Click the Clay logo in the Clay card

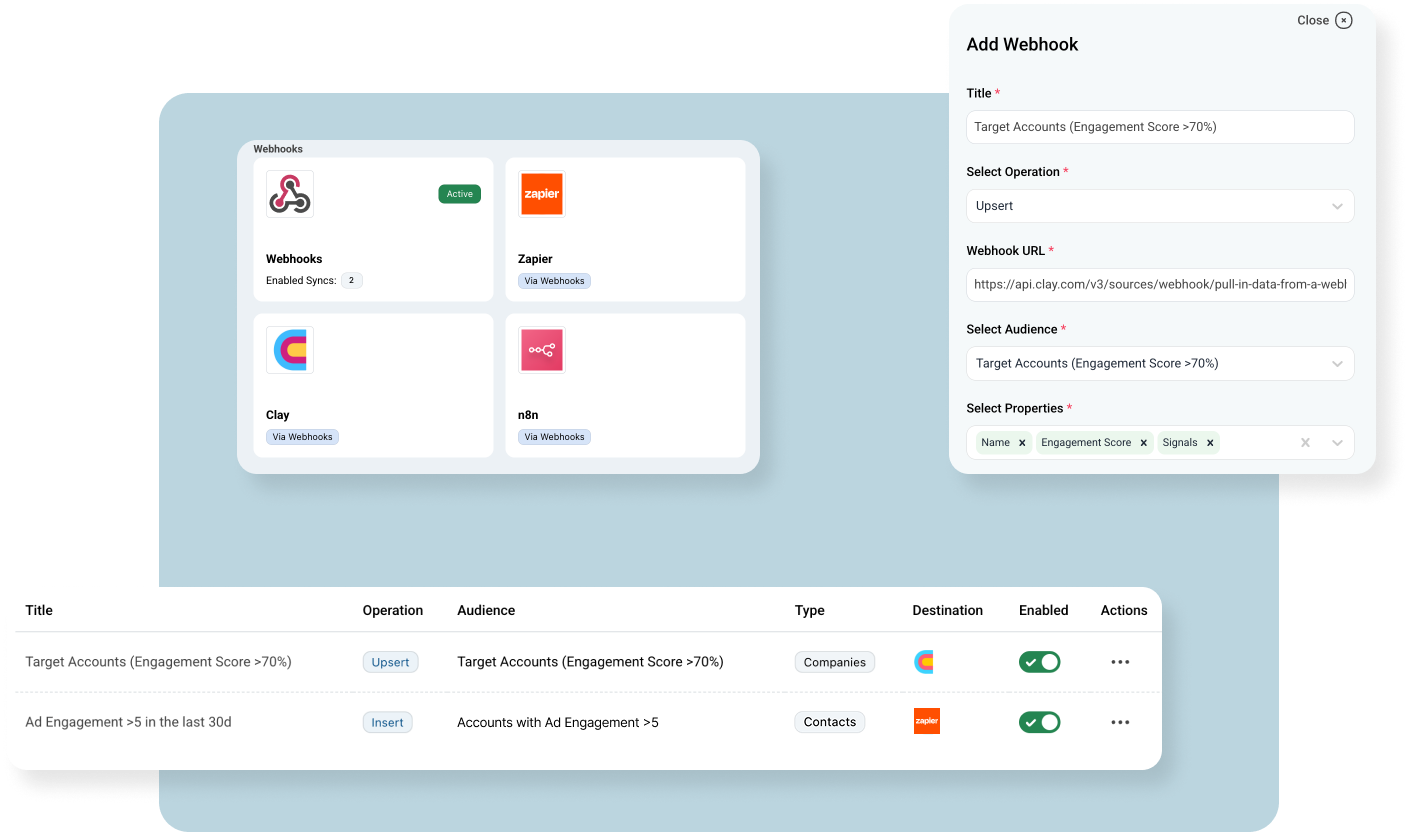point(290,350)
